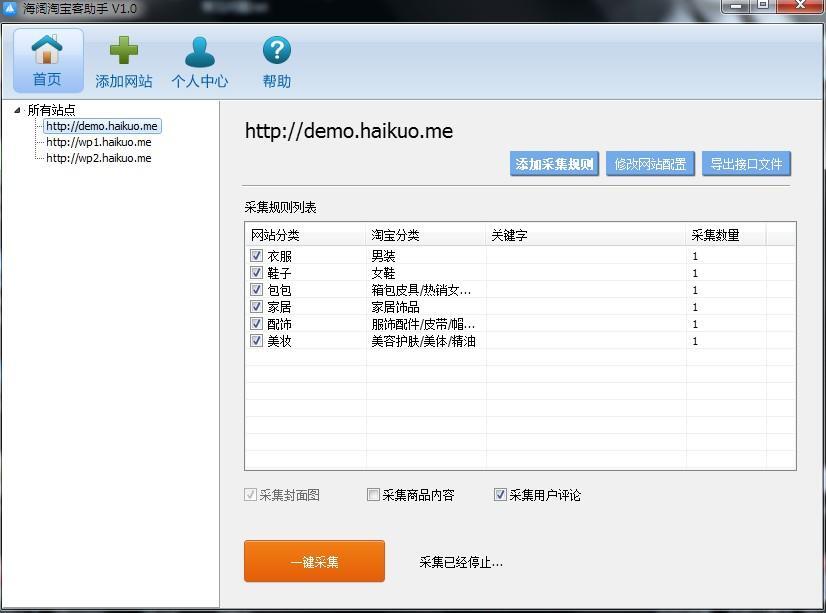Select site http://wp2.haikuo.me in the tree
Viewport: 826px width, 613px height.
(99, 158)
